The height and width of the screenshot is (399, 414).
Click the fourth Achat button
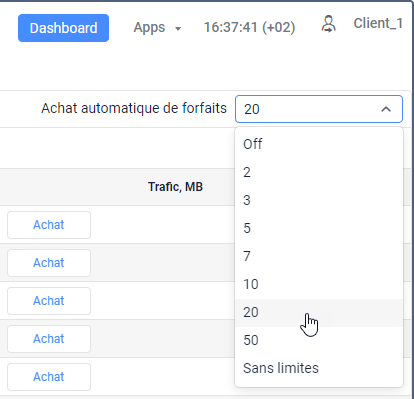tap(49, 339)
